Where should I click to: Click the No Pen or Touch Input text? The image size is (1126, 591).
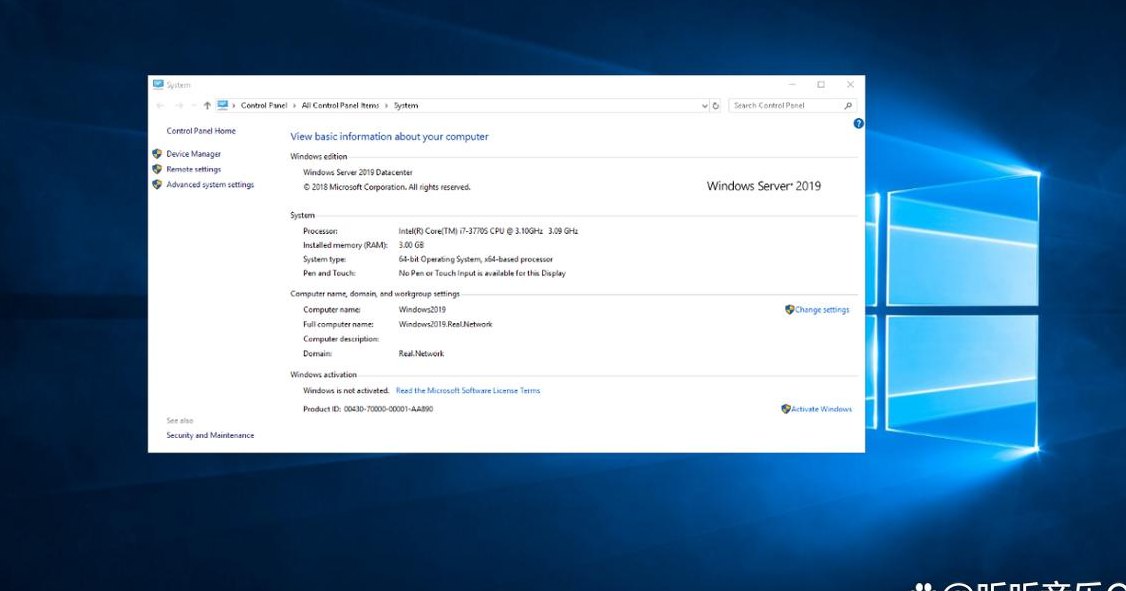click(x=482, y=273)
